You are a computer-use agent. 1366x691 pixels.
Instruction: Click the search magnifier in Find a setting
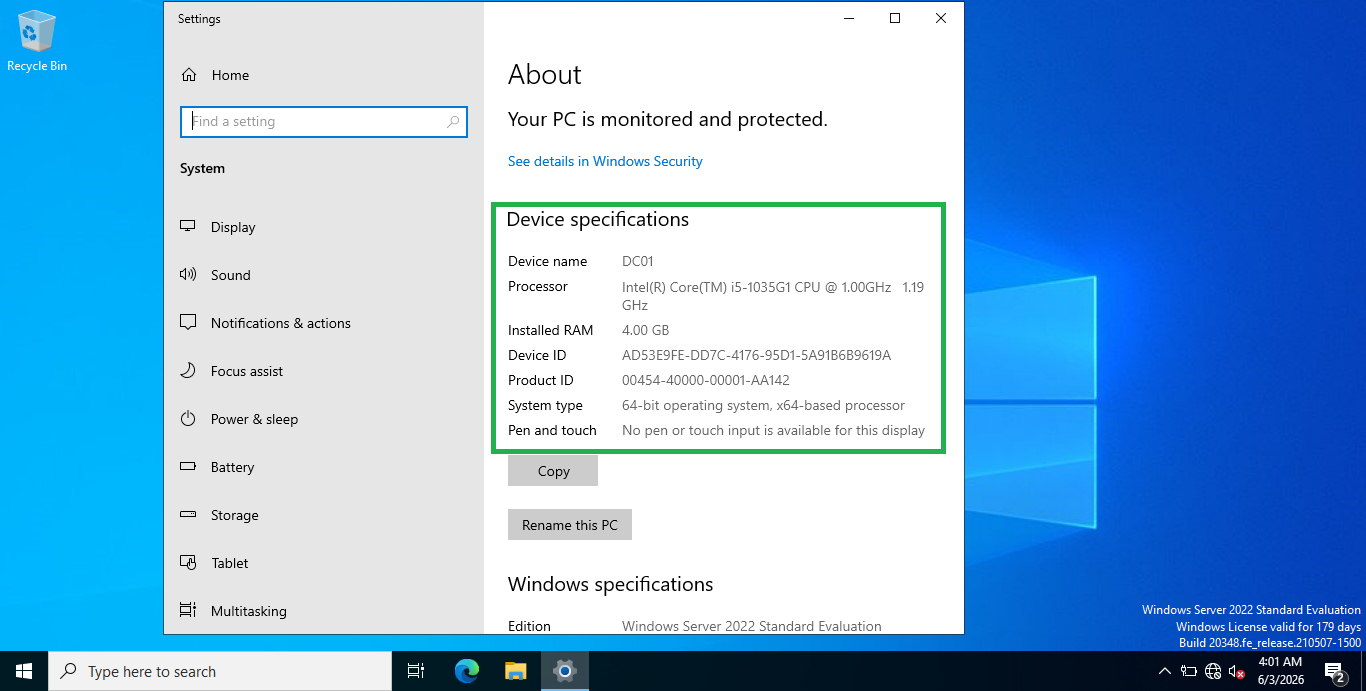click(453, 122)
